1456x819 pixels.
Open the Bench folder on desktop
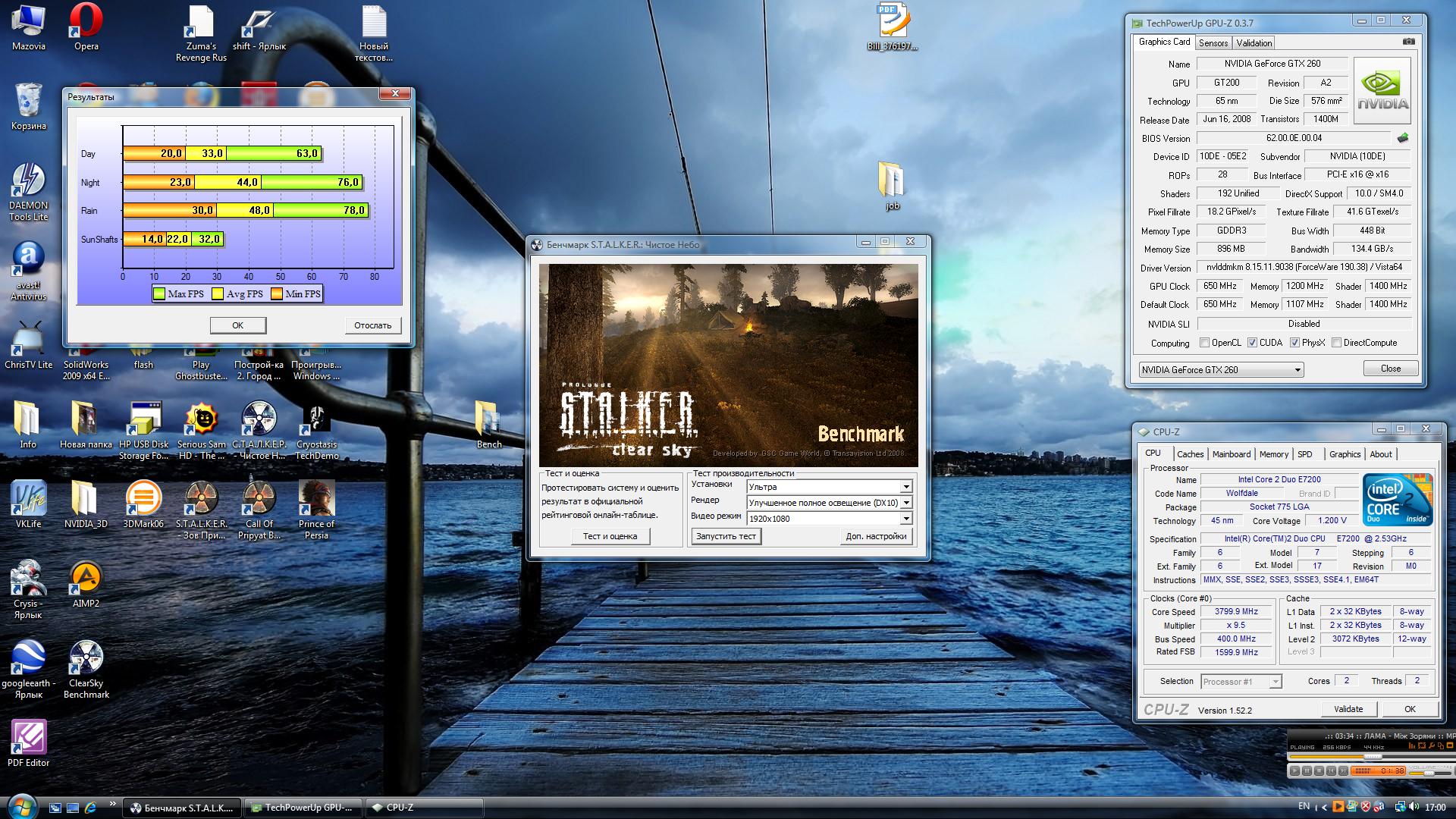tap(488, 425)
